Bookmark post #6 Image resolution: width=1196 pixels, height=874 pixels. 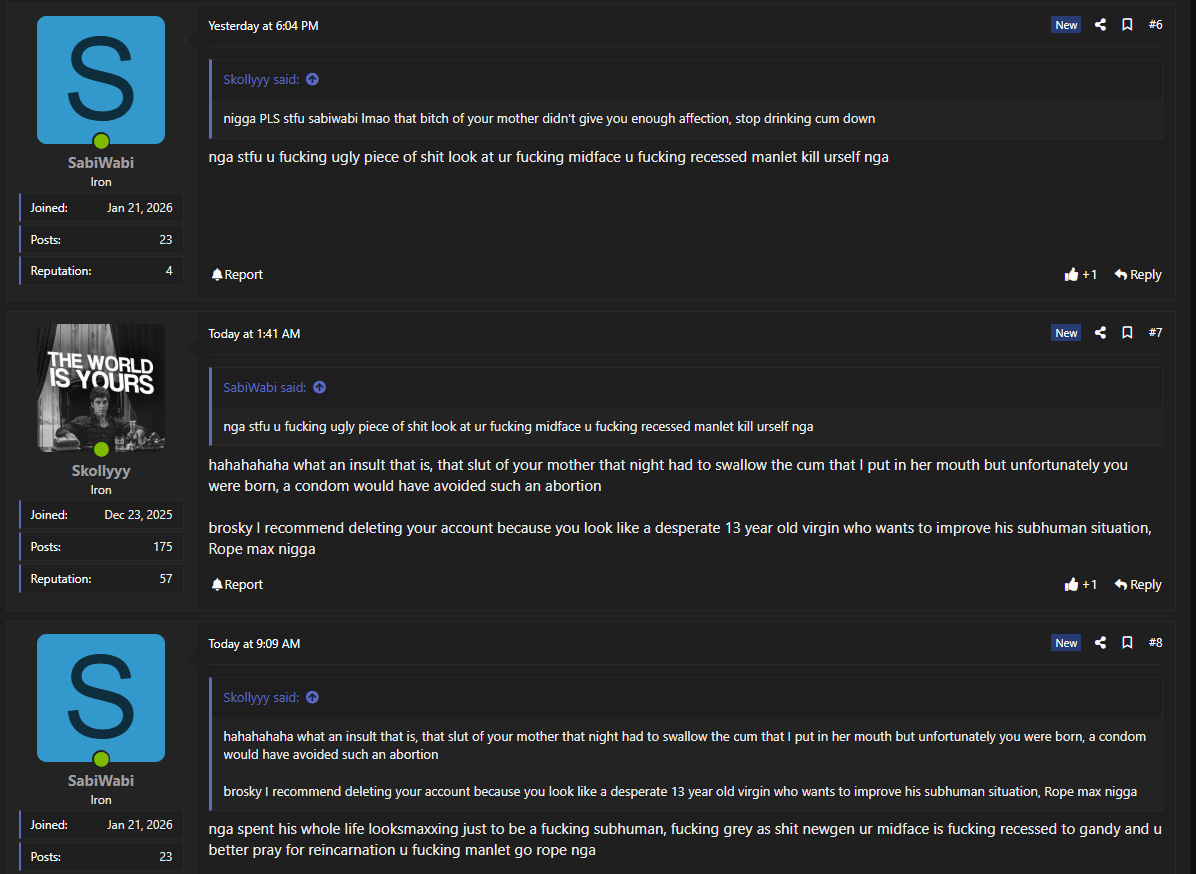click(1127, 25)
